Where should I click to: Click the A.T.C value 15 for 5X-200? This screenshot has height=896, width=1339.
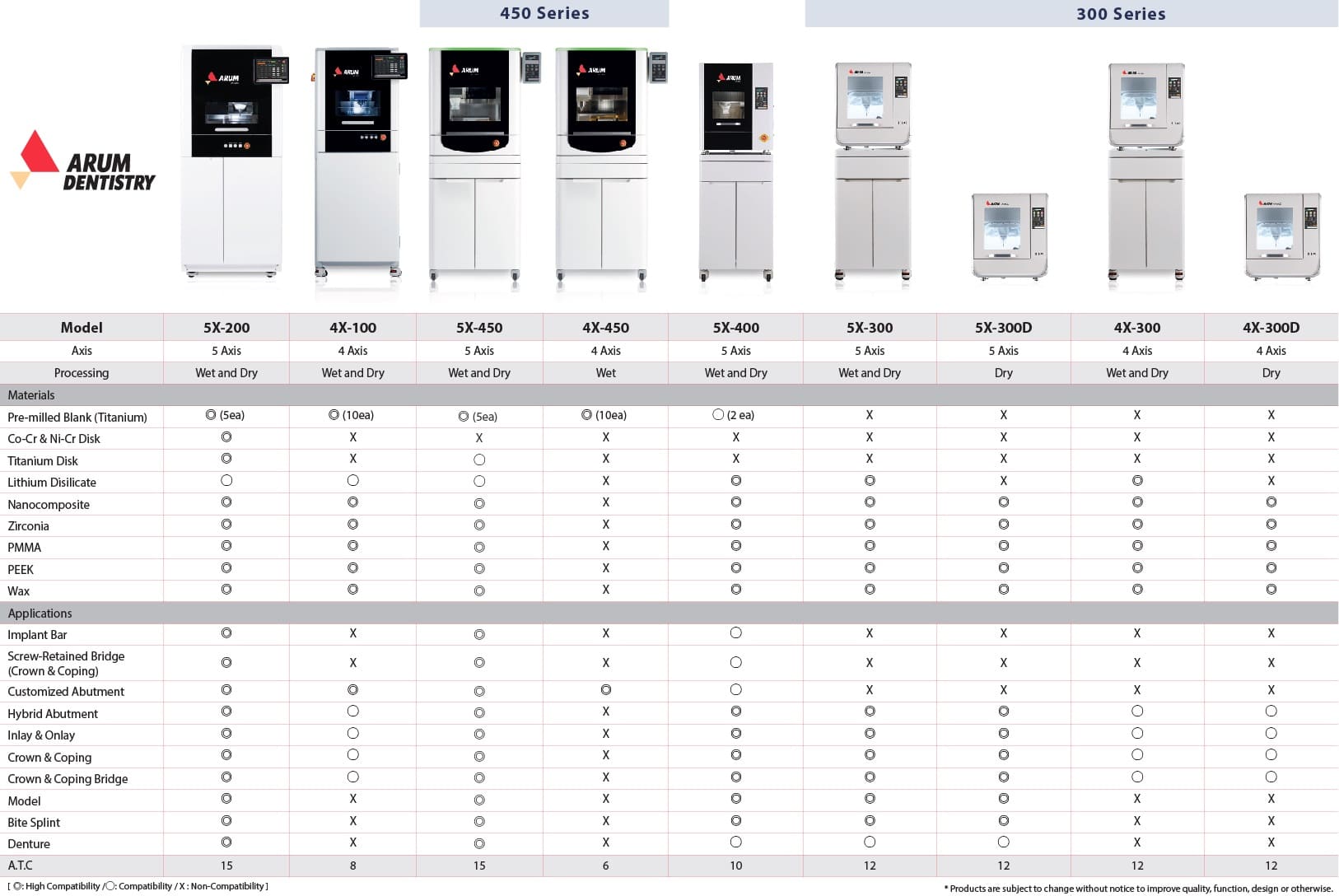(x=226, y=866)
